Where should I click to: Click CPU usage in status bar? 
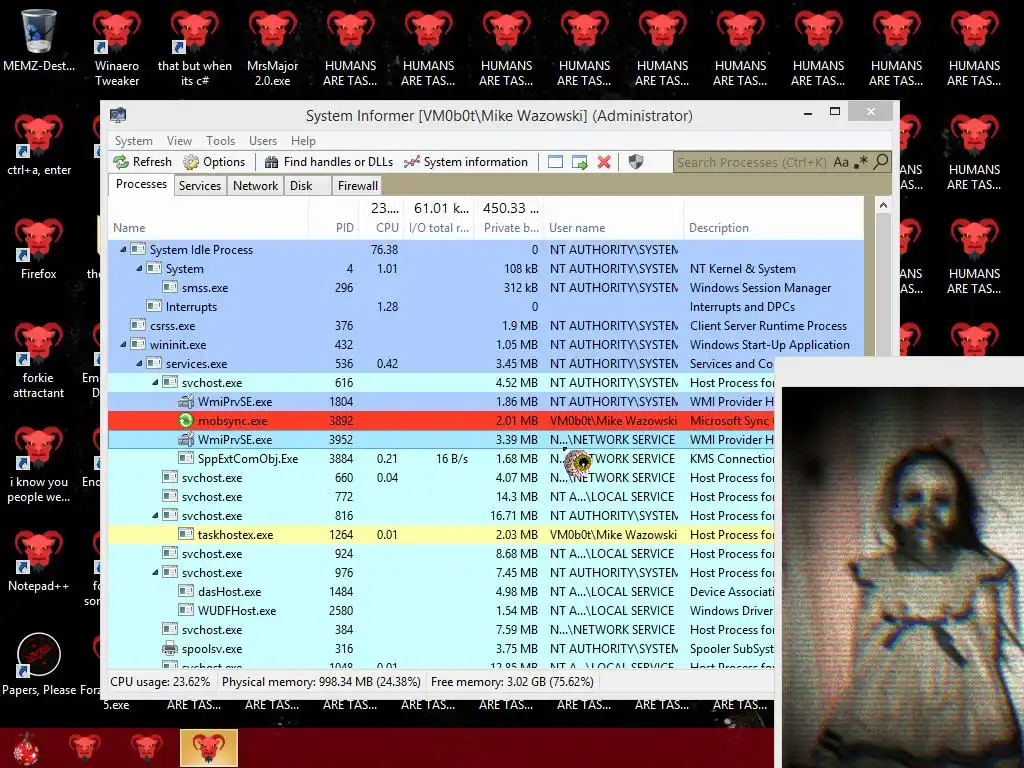[x=160, y=682]
